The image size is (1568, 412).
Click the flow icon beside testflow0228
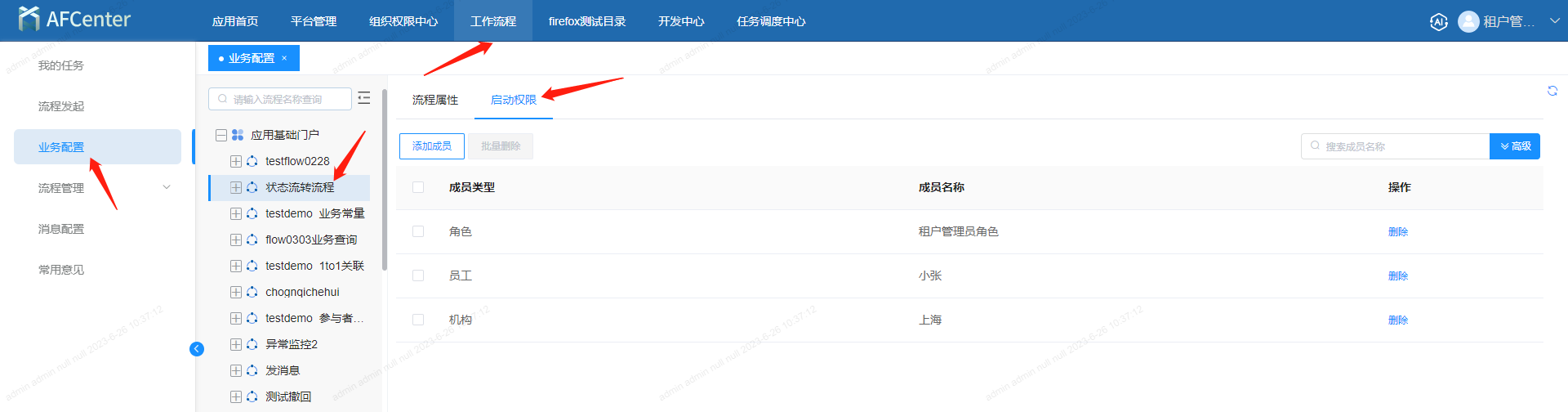coord(252,161)
